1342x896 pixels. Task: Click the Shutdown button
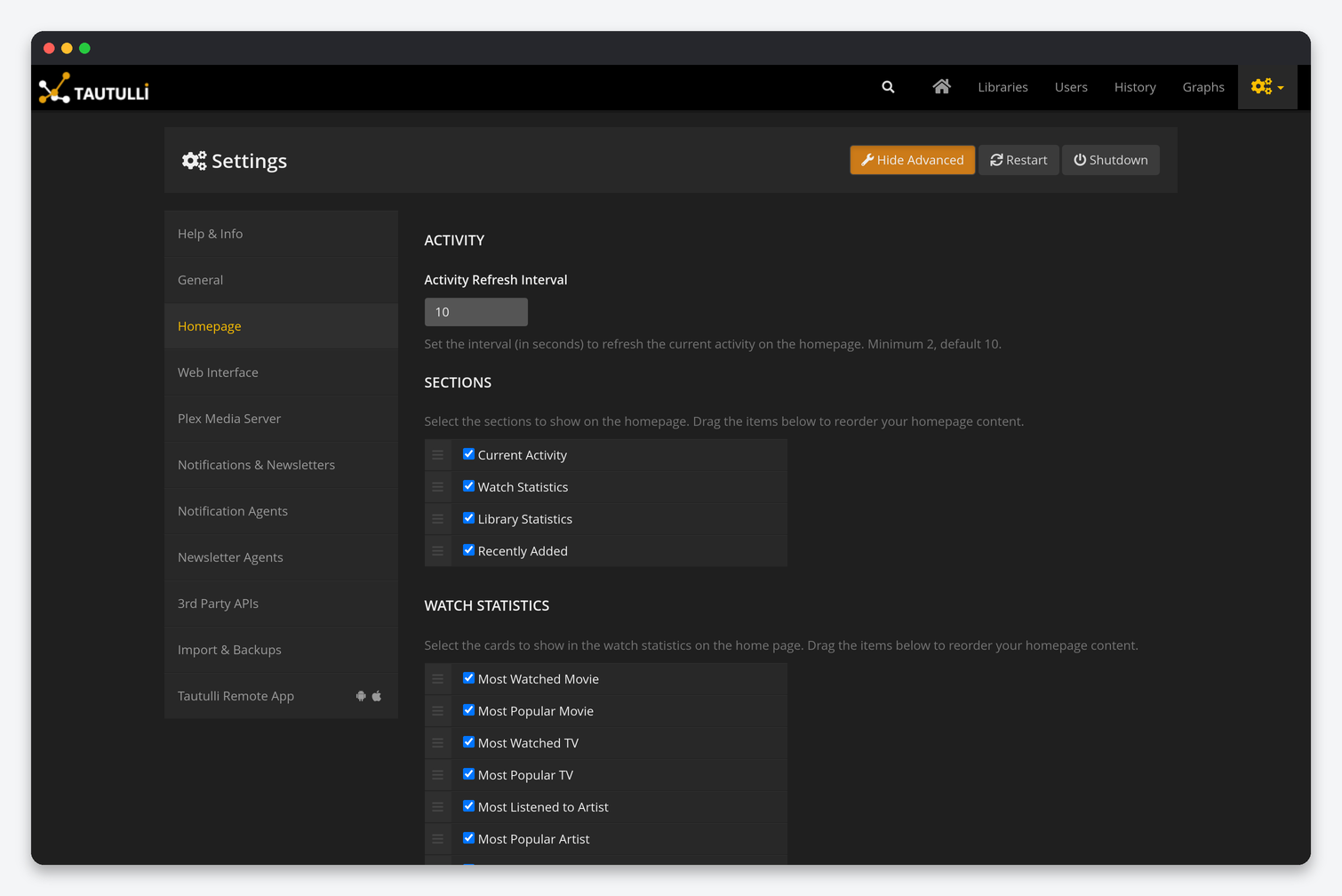1111,160
